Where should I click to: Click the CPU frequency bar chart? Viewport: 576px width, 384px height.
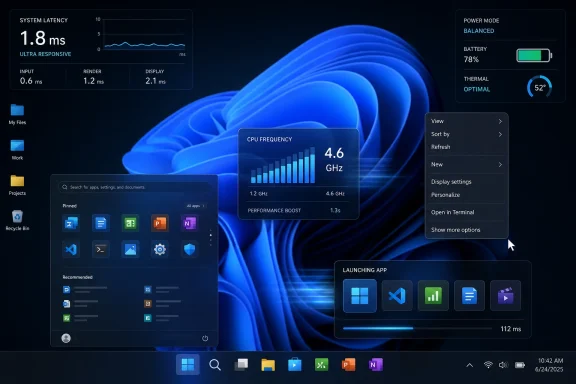[282, 165]
